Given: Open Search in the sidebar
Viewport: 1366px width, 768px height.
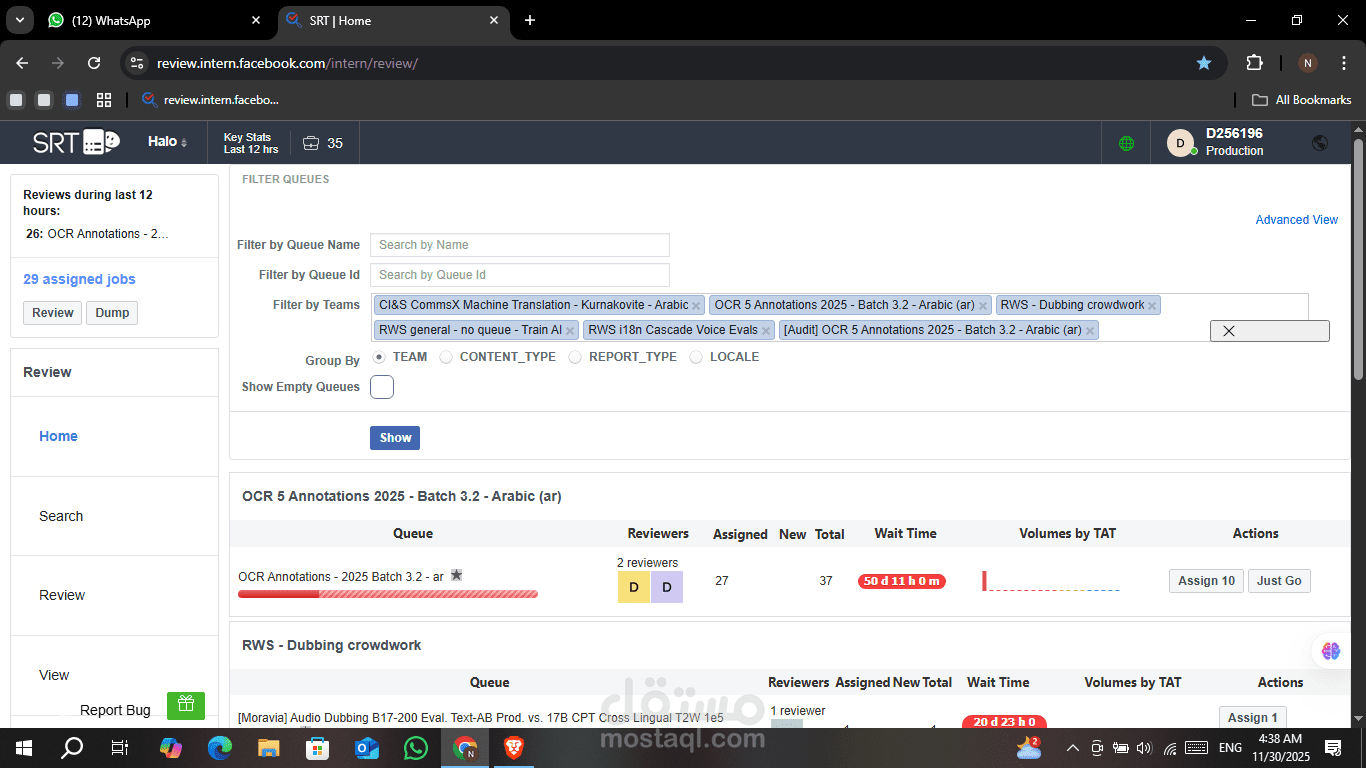Looking at the screenshot, I should [61, 516].
